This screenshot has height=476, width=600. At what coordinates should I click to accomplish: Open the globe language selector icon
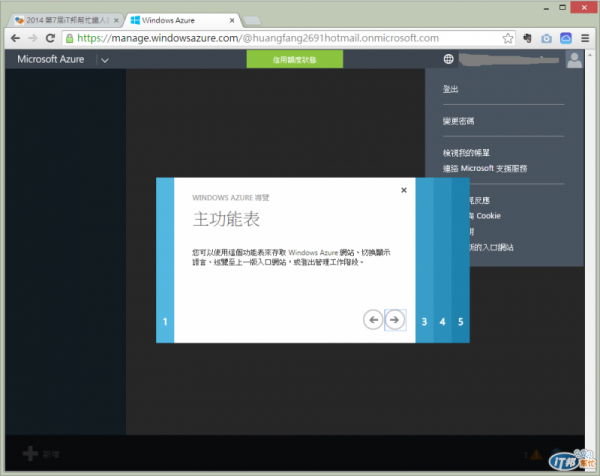click(x=448, y=59)
